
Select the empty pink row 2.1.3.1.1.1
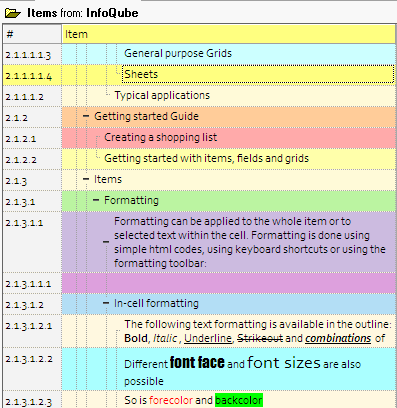229,283
